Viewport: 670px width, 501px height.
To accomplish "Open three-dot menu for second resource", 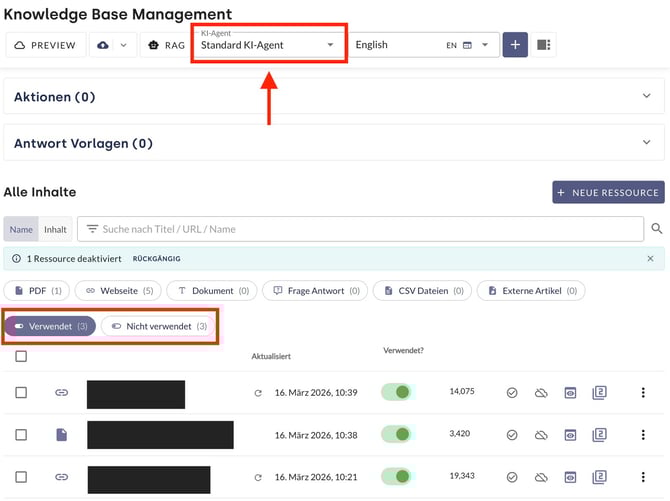I will click(x=643, y=435).
